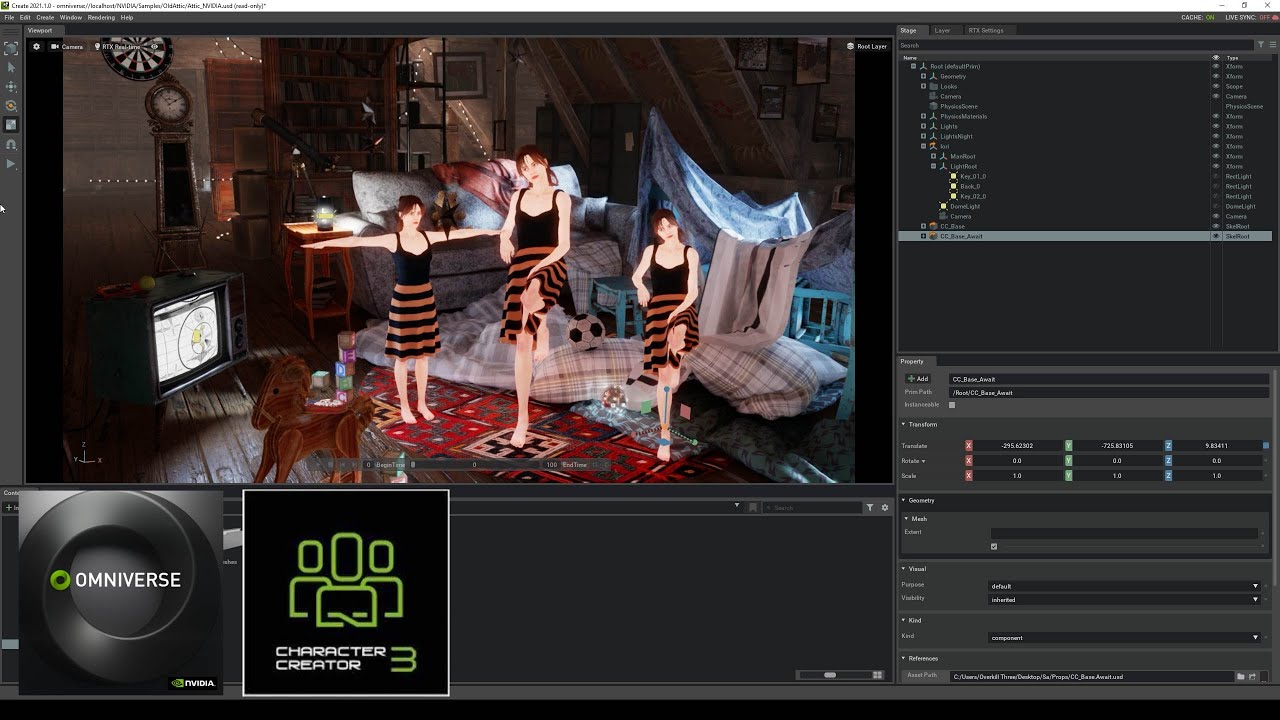This screenshot has width=1280, height=720.
Task: Toggle visibility of LightsNight prim
Action: 1216,136
